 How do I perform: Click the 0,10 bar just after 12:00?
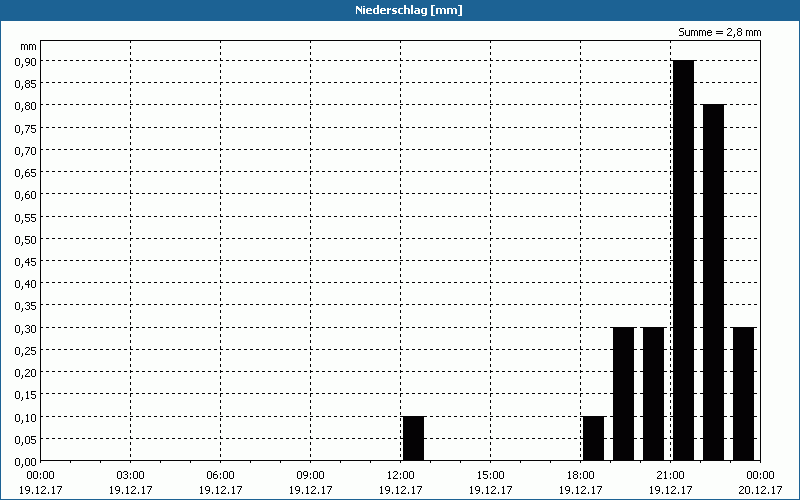point(414,439)
